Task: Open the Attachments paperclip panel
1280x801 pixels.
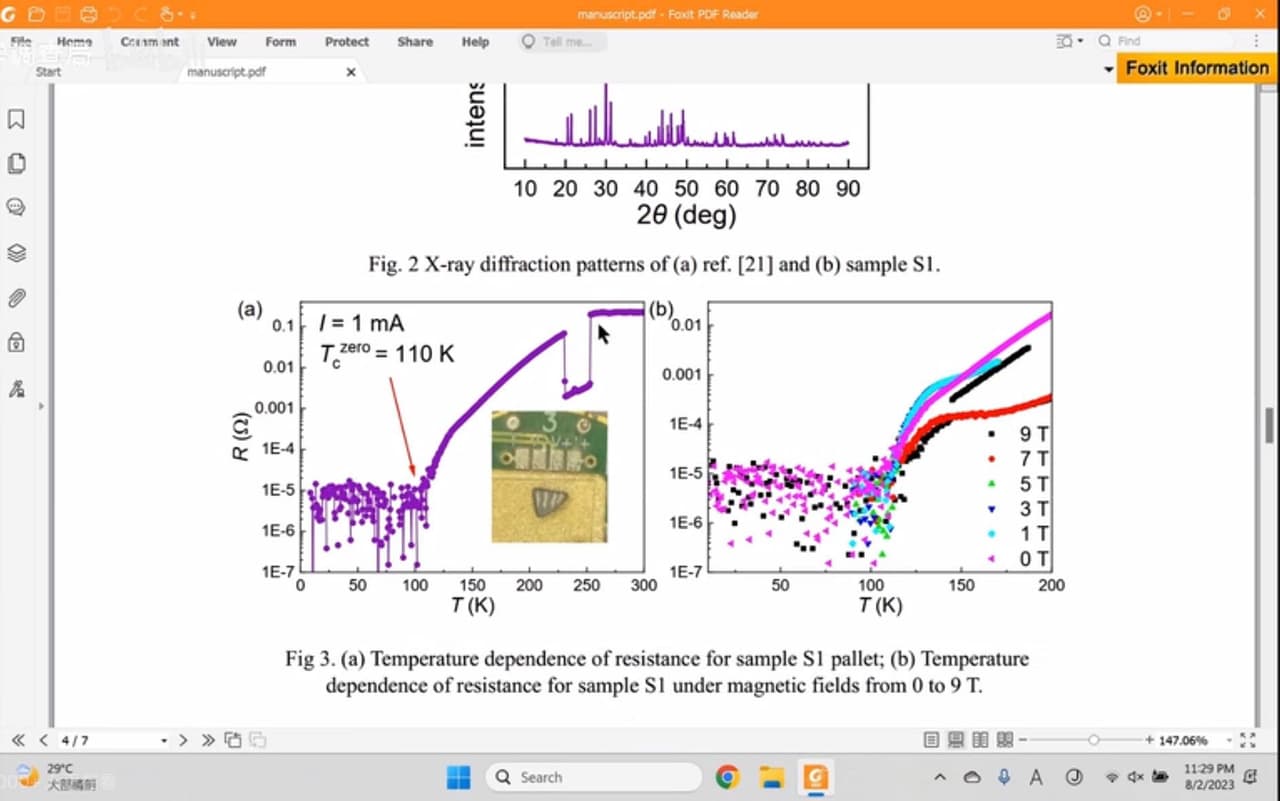Action: 16,298
